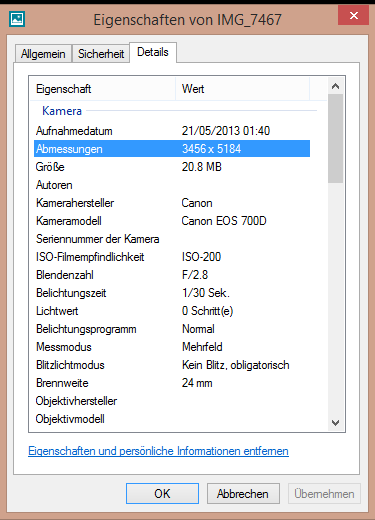Viewport: 375px width, 520px height.
Task: Select the Lichtwert row
Action: (172, 311)
